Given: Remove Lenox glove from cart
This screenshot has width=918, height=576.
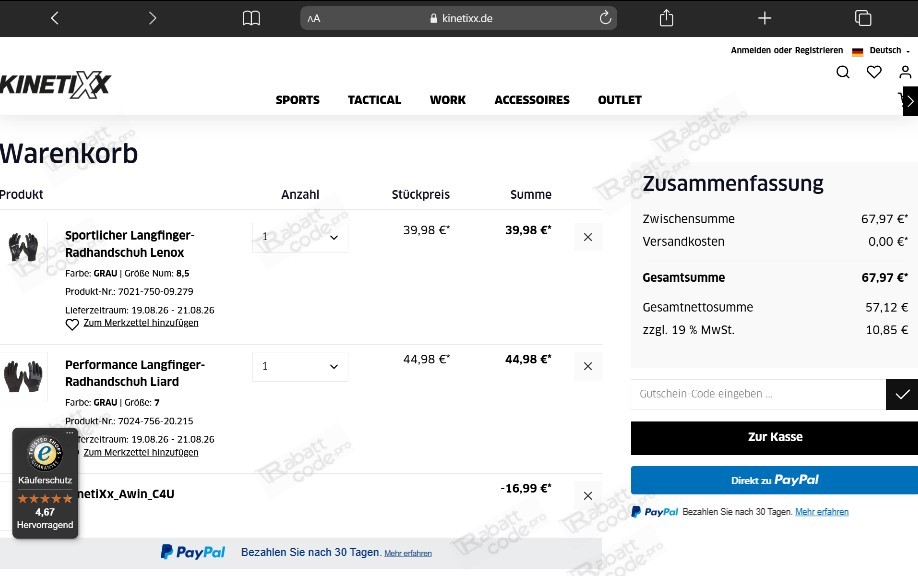Looking at the screenshot, I should click(x=588, y=237).
